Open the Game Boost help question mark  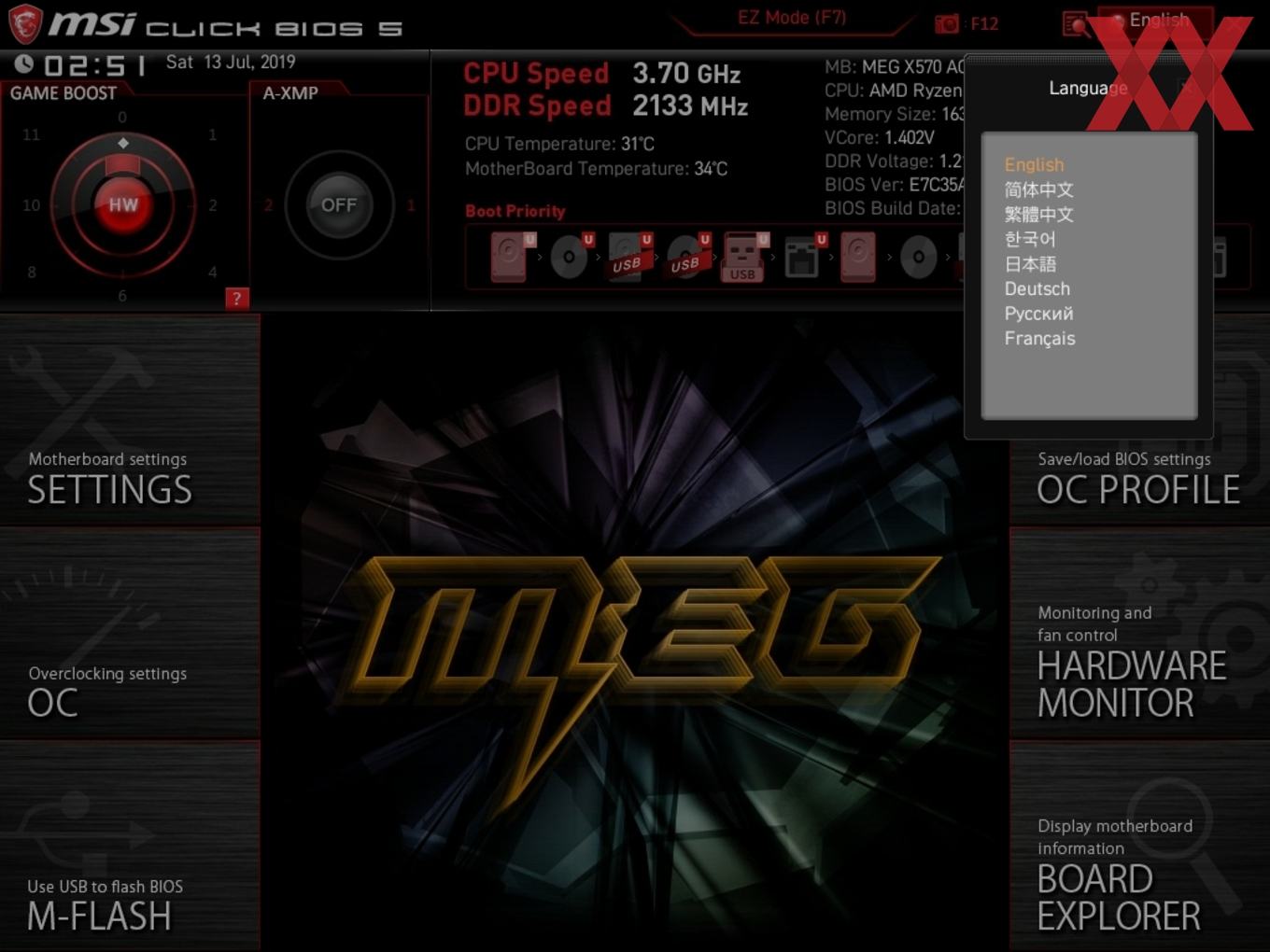(x=237, y=299)
